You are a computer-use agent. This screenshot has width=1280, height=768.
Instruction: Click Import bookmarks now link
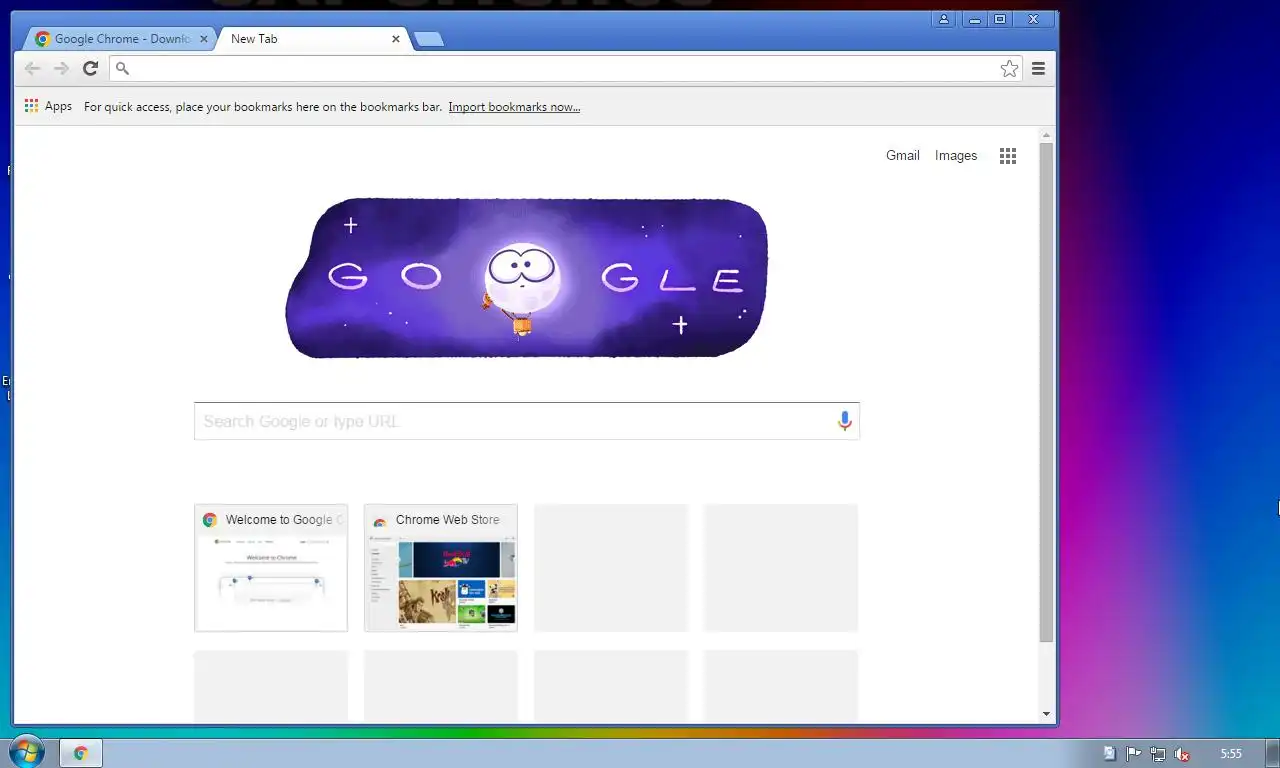(514, 107)
